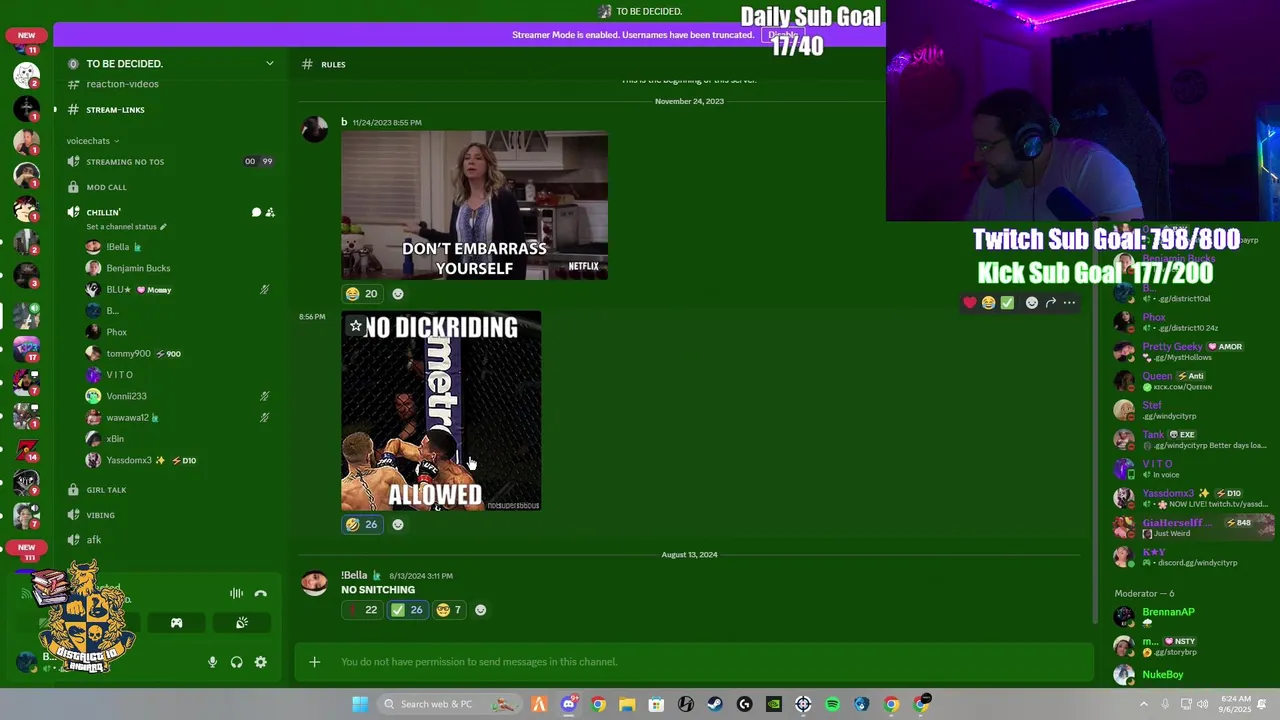Toggle rolling-laugh reaction with 26 count
Screen dimensions: 1280x720
tap(362, 524)
